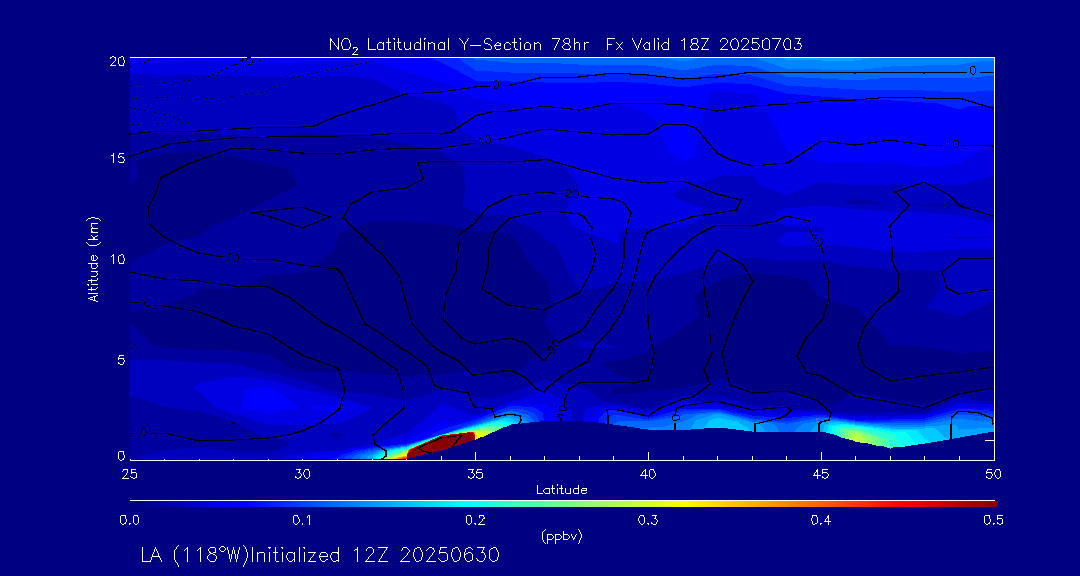Click the "Fx Valid 18Z 20250703" text in title
1080x576 pixels.
[704, 45]
